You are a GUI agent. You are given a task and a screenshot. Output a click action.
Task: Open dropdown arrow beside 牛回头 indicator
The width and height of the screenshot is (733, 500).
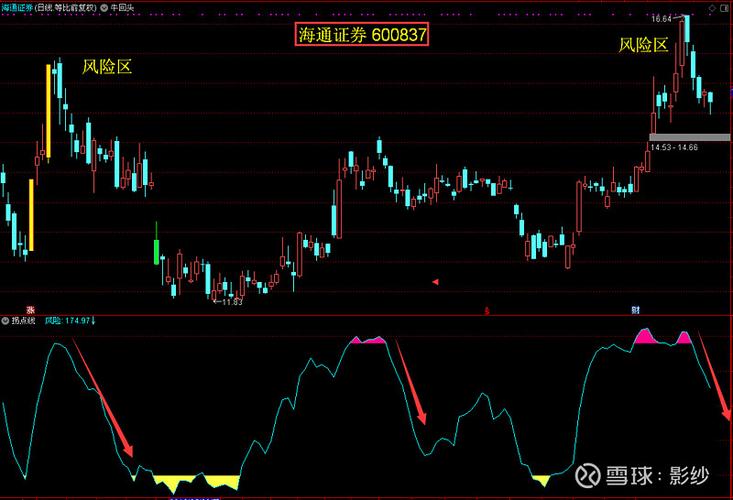coord(104,8)
